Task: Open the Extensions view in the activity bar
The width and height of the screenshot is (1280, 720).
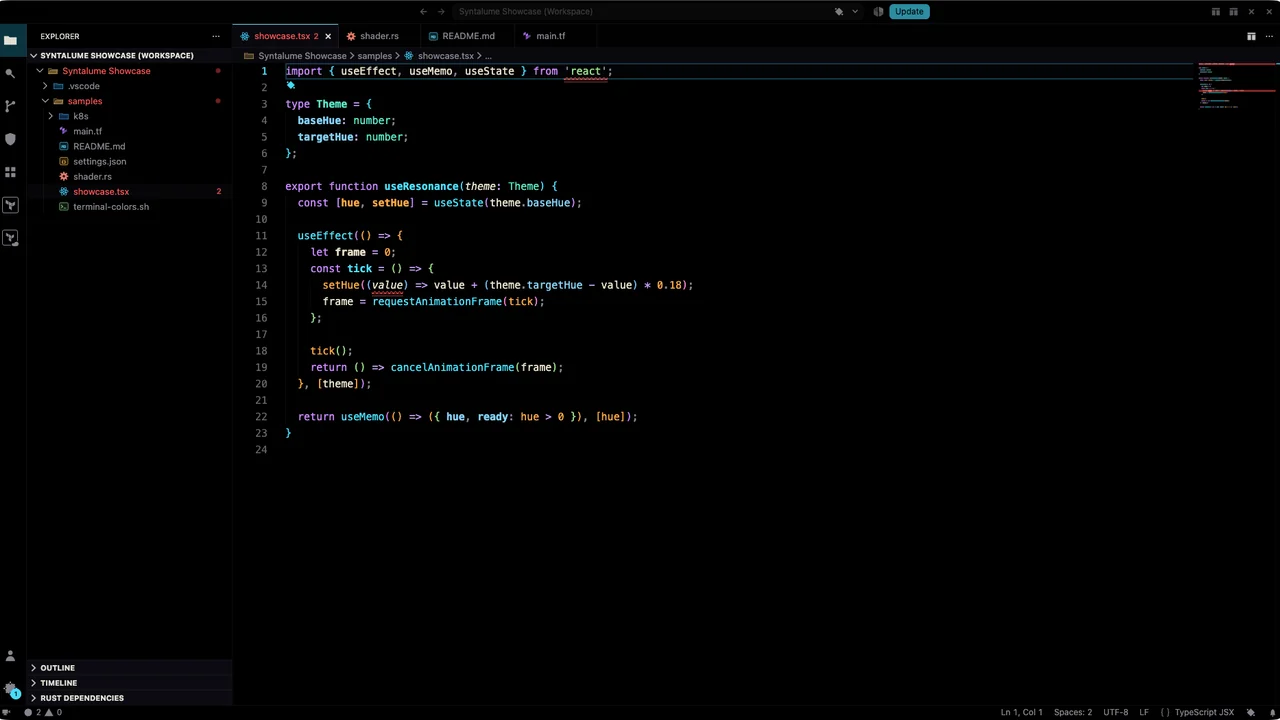Action: pos(10,172)
